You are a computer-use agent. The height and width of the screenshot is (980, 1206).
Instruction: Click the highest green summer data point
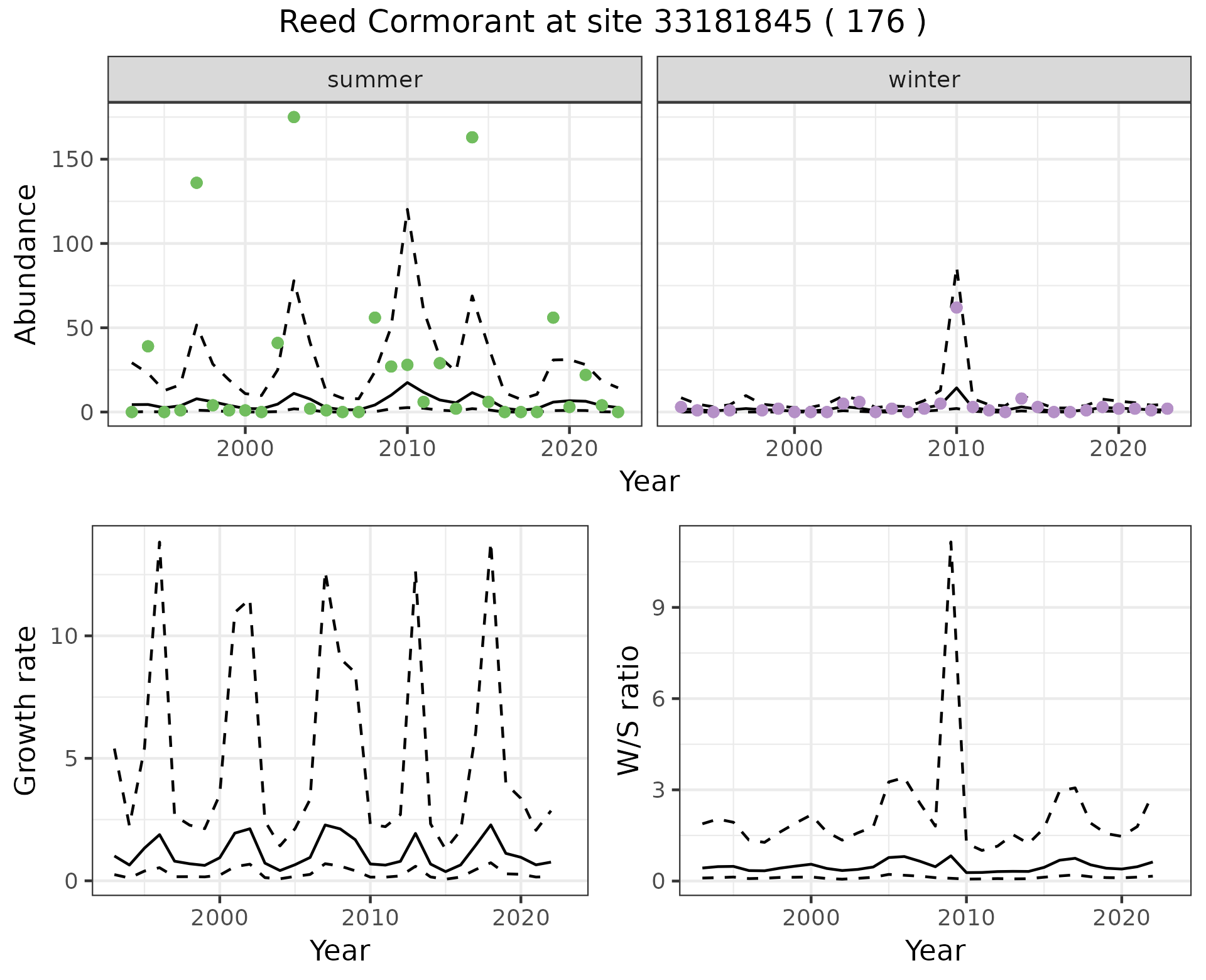pos(293,117)
